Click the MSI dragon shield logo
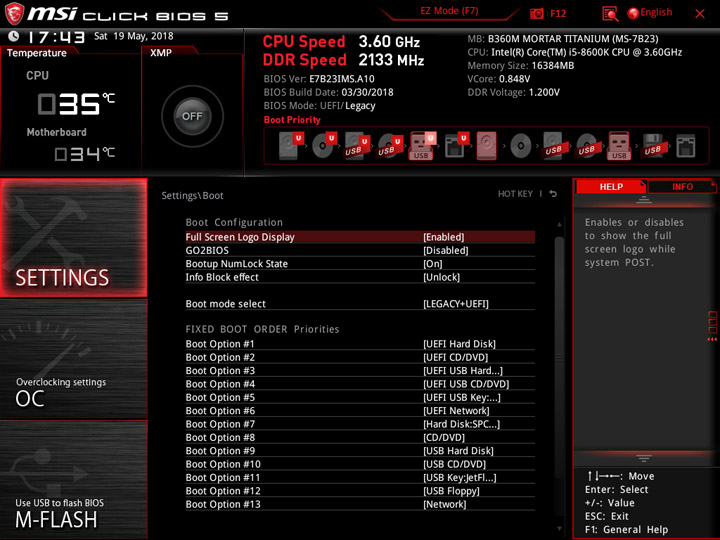Screen dimensions: 720x540 (x=14, y=14)
